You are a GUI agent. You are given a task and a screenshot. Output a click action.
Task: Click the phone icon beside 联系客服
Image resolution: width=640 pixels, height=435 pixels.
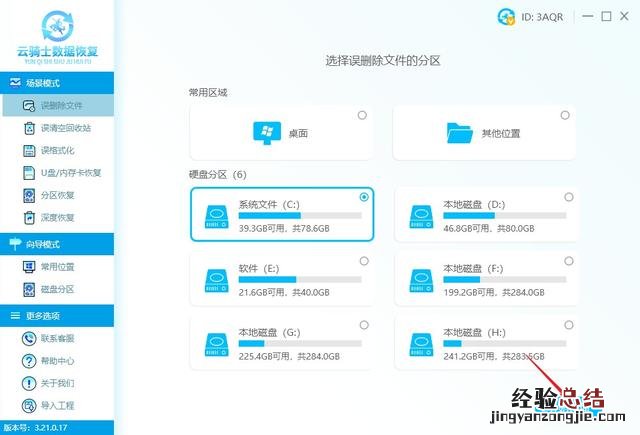[29, 339]
